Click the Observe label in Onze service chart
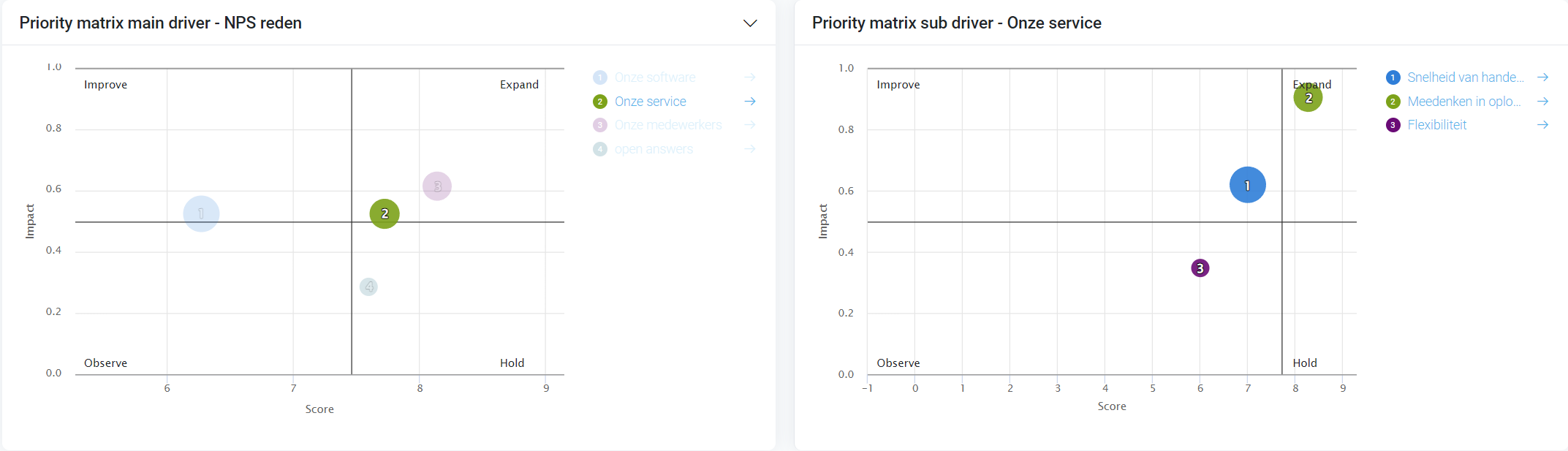This screenshot has height=451, width=1568. pos(898,363)
